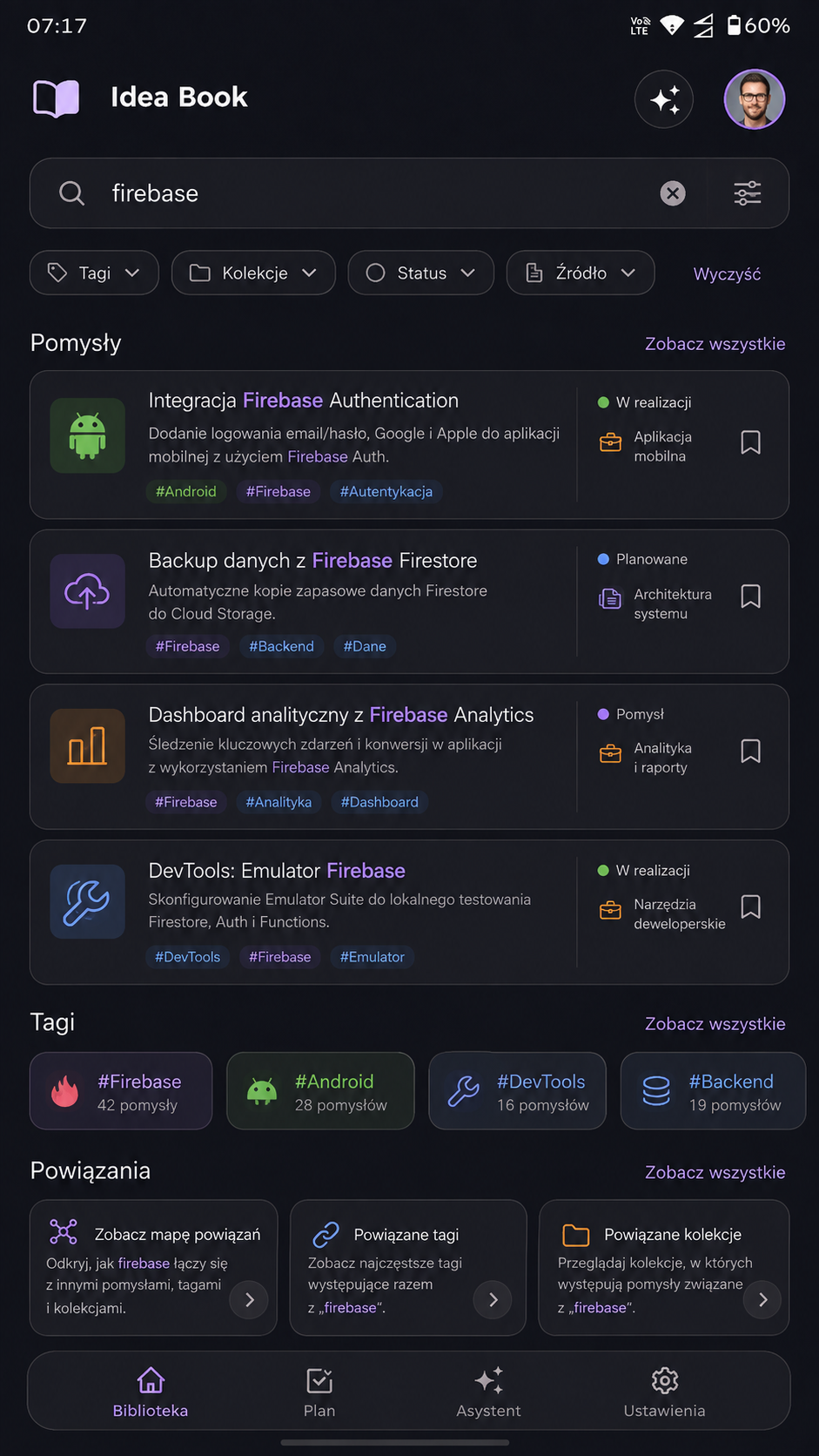The width and height of the screenshot is (819, 1456).
Task: Open arrow on Powiązane tagi card
Action: tap(493, 1300)
